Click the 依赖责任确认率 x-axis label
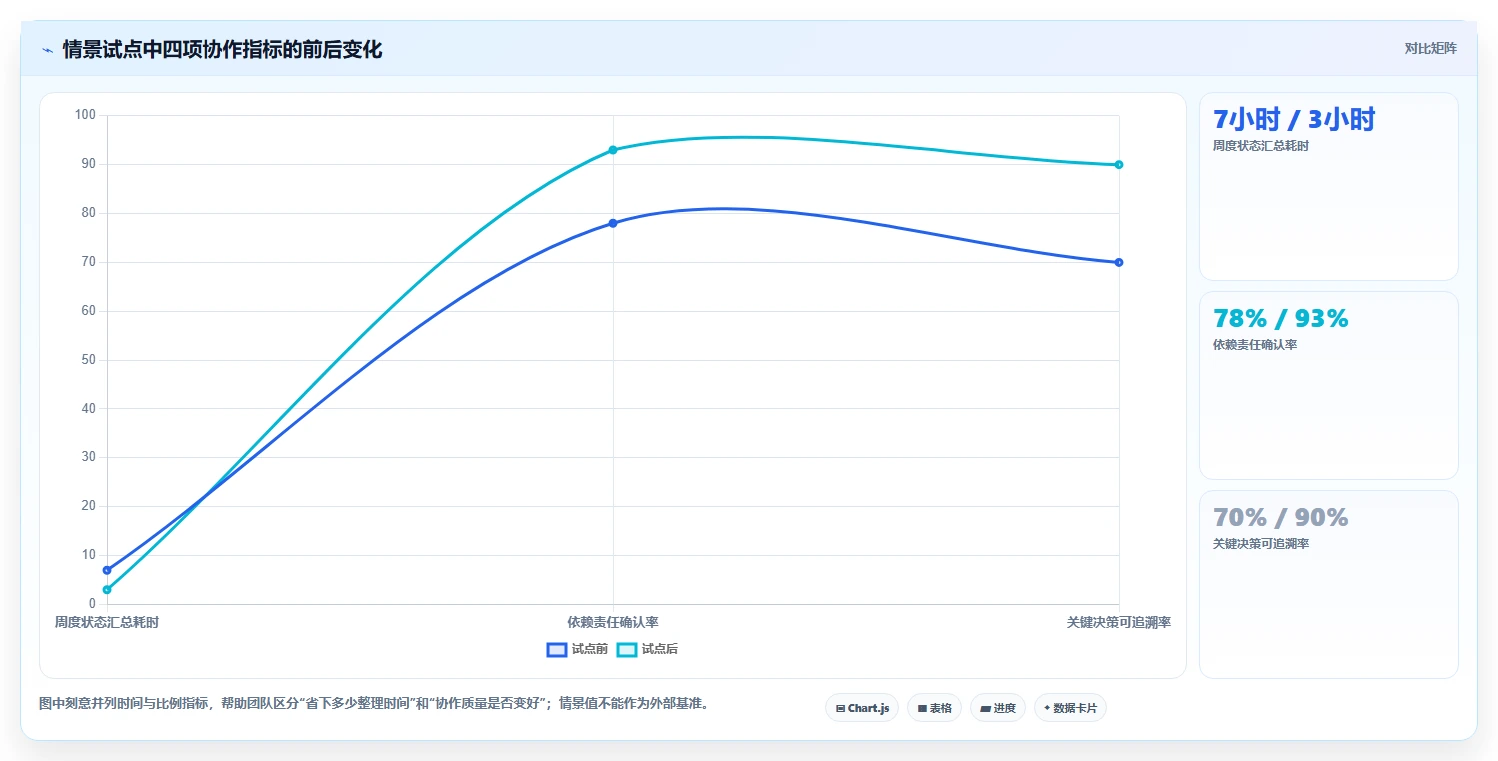 [613, 622]
